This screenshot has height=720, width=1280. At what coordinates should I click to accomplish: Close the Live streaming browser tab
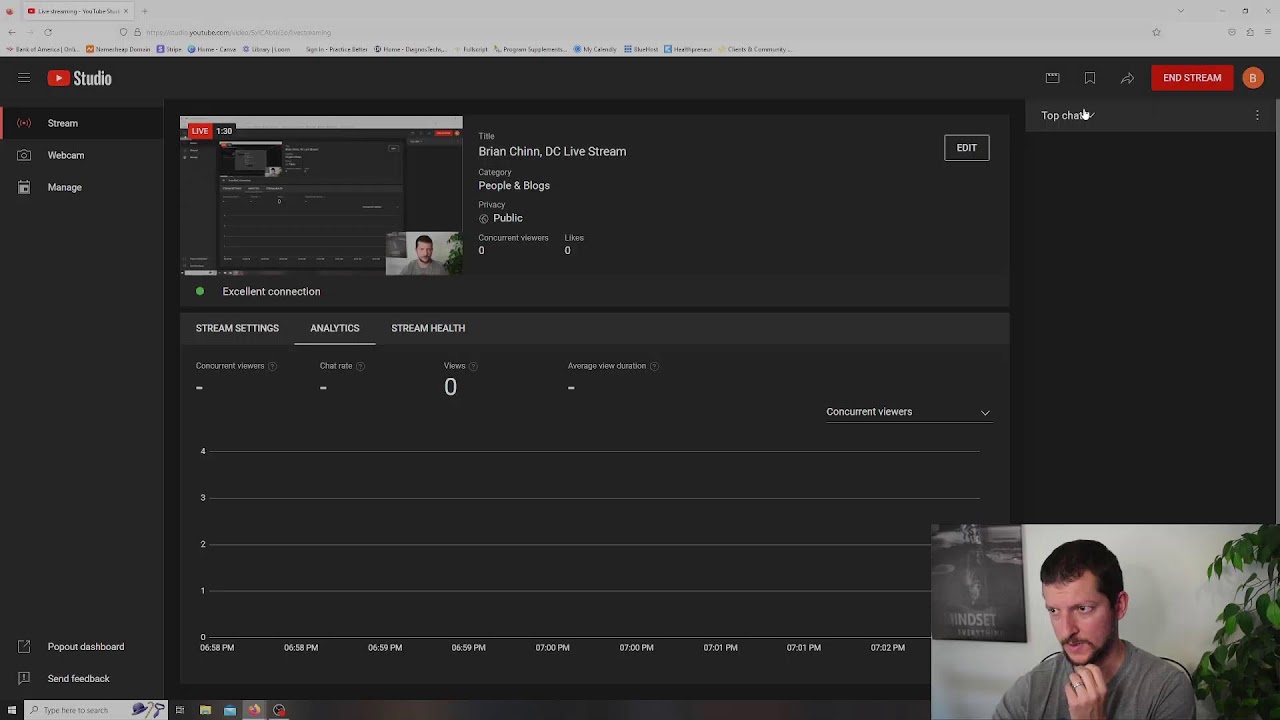point(126,11)
